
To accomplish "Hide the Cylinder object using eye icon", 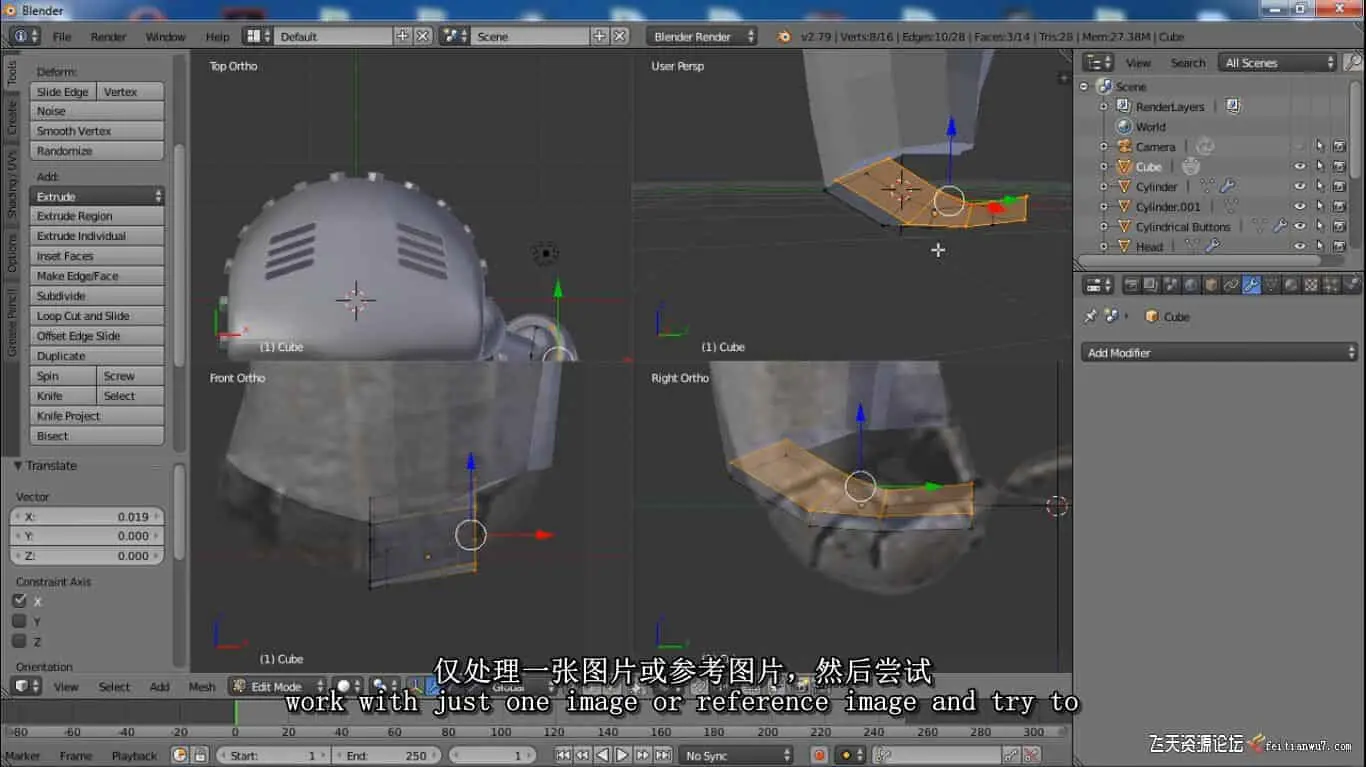I will pos(1300,186).
